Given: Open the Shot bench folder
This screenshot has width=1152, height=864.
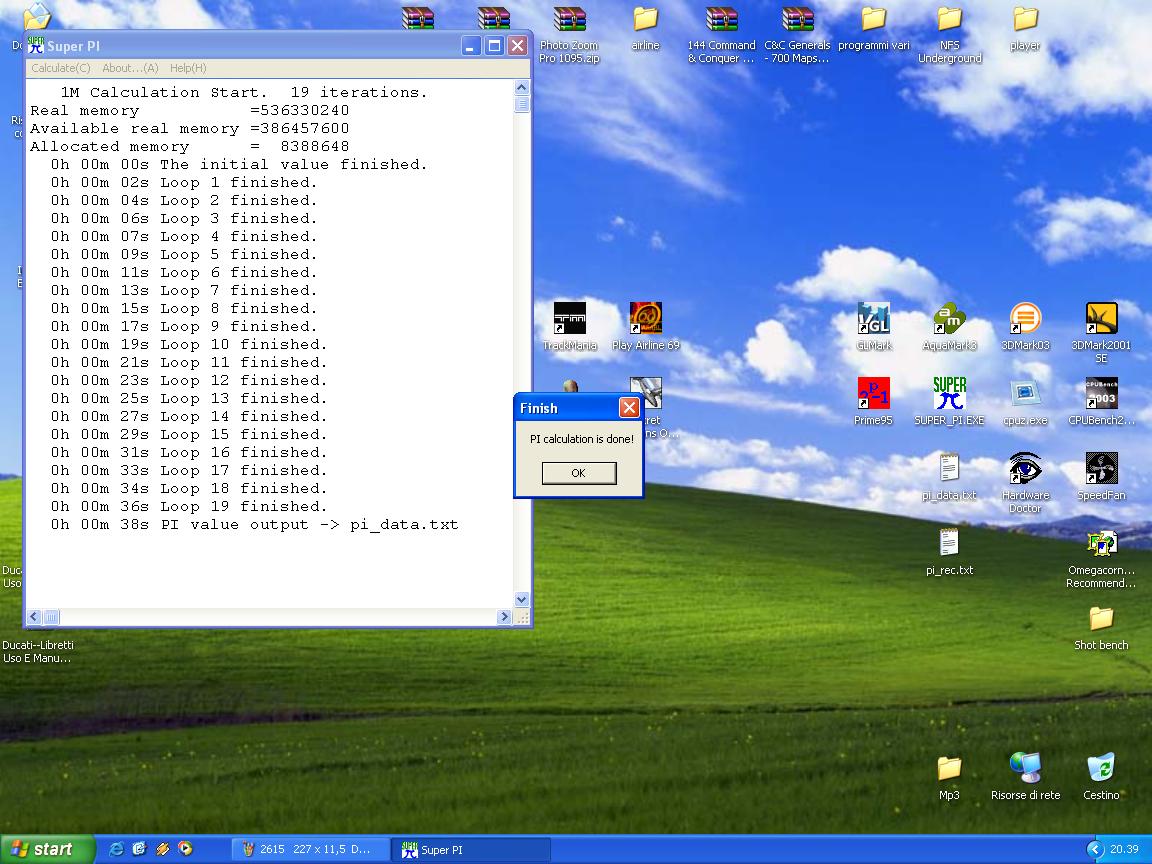Looking at the screenshot, I should pyautogui.click(x=1101, y=627).
